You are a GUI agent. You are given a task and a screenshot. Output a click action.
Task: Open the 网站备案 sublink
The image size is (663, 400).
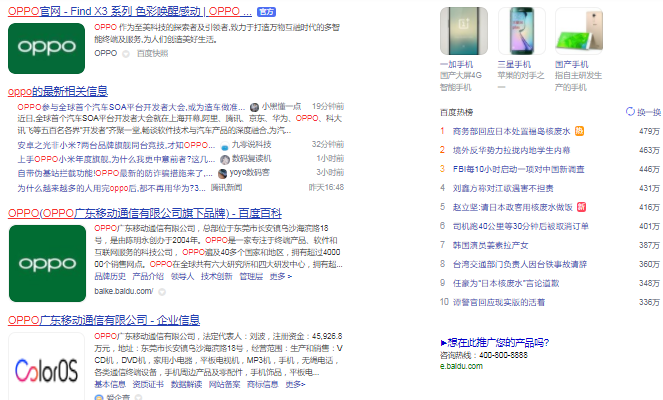pos(224,384)
